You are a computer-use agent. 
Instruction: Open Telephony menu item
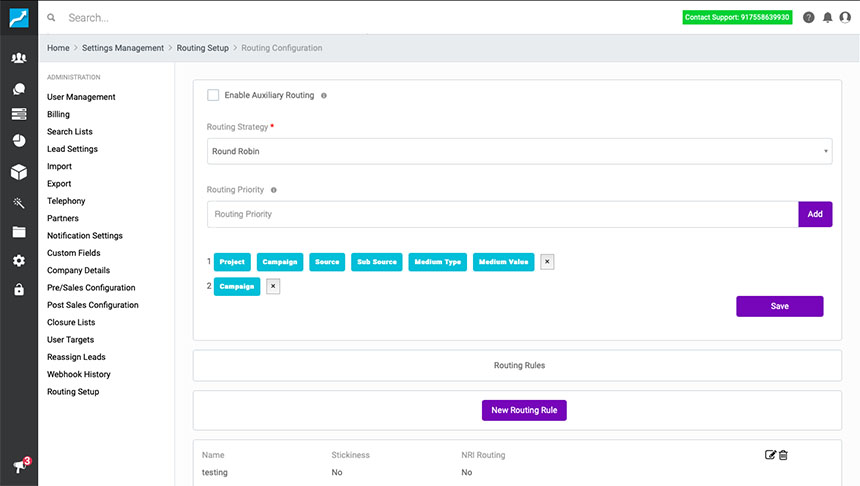[x=66, y=201]
